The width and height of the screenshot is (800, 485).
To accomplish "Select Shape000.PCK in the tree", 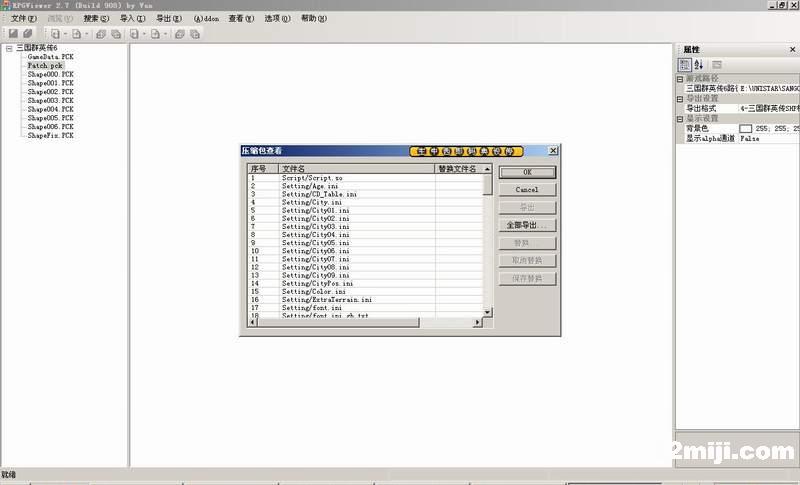I will click(51, 74).
